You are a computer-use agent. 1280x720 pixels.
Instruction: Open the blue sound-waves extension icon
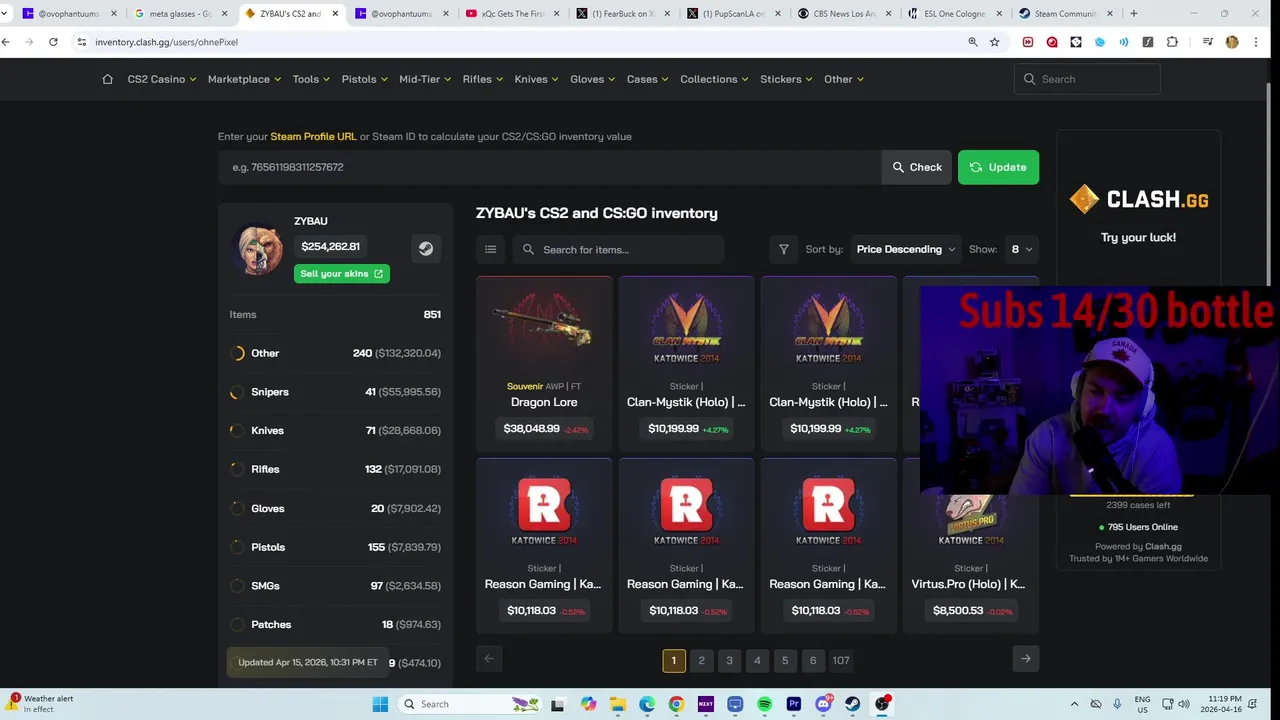[1124, 42]
